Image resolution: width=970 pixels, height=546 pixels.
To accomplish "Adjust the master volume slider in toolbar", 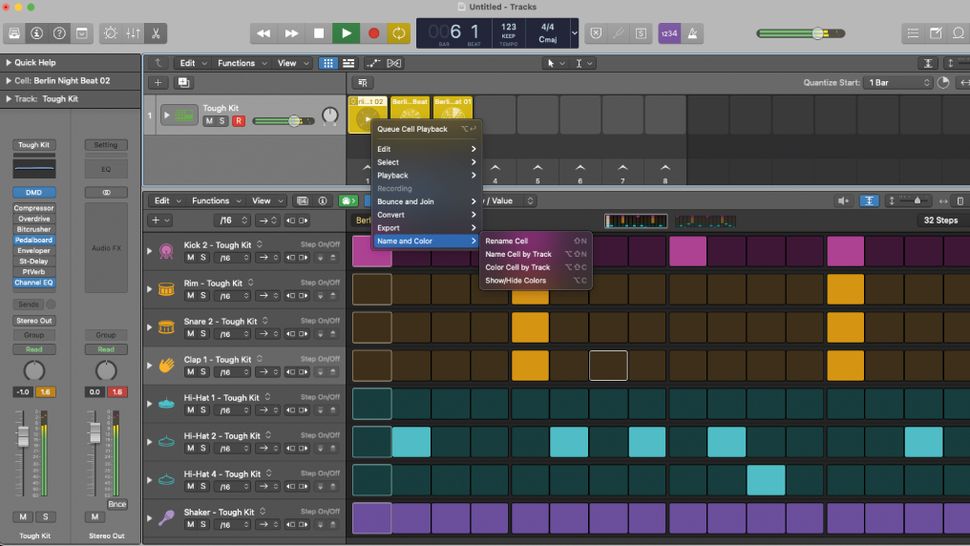I will click(818, 33).
